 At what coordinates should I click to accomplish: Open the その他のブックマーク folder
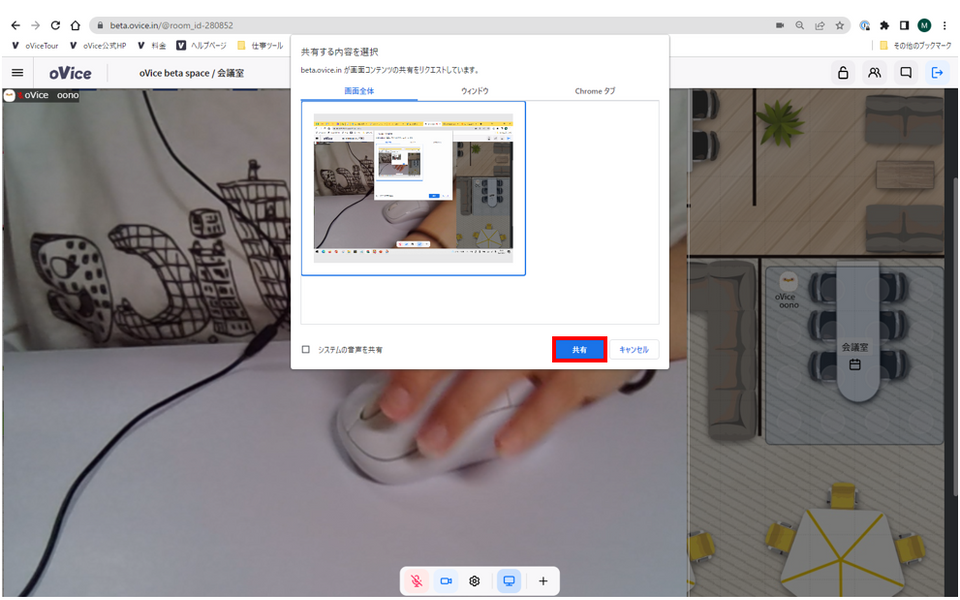[x=915, y=46]
